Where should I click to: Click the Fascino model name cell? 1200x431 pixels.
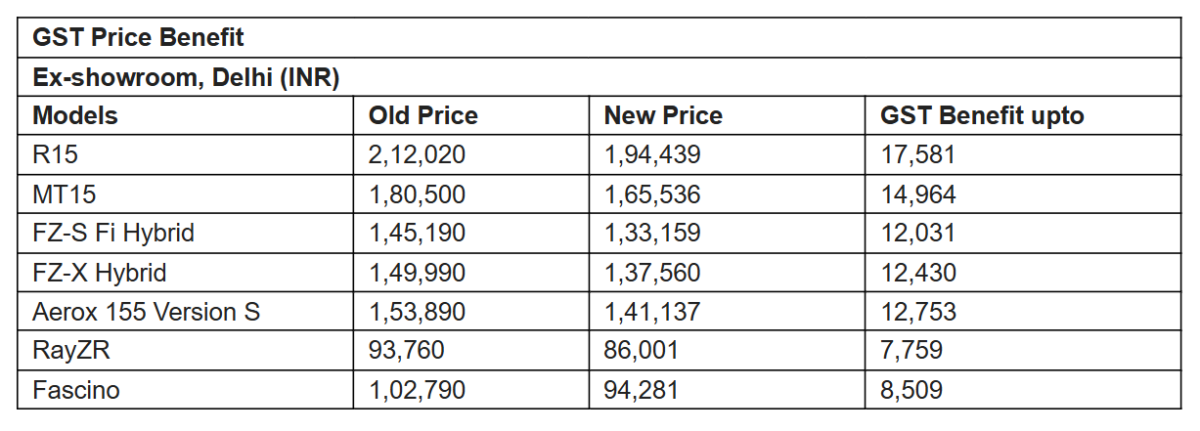[76, 389]
